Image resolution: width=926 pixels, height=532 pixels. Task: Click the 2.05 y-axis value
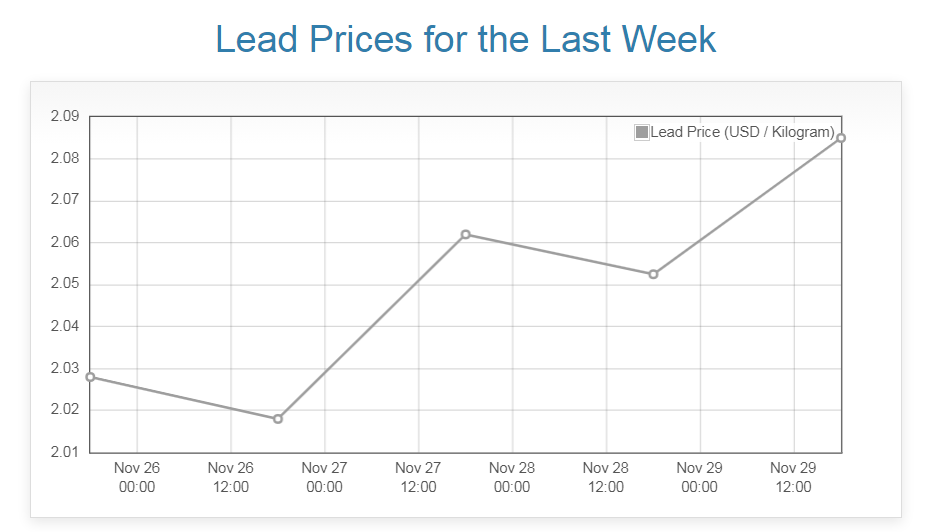(64, 285)
